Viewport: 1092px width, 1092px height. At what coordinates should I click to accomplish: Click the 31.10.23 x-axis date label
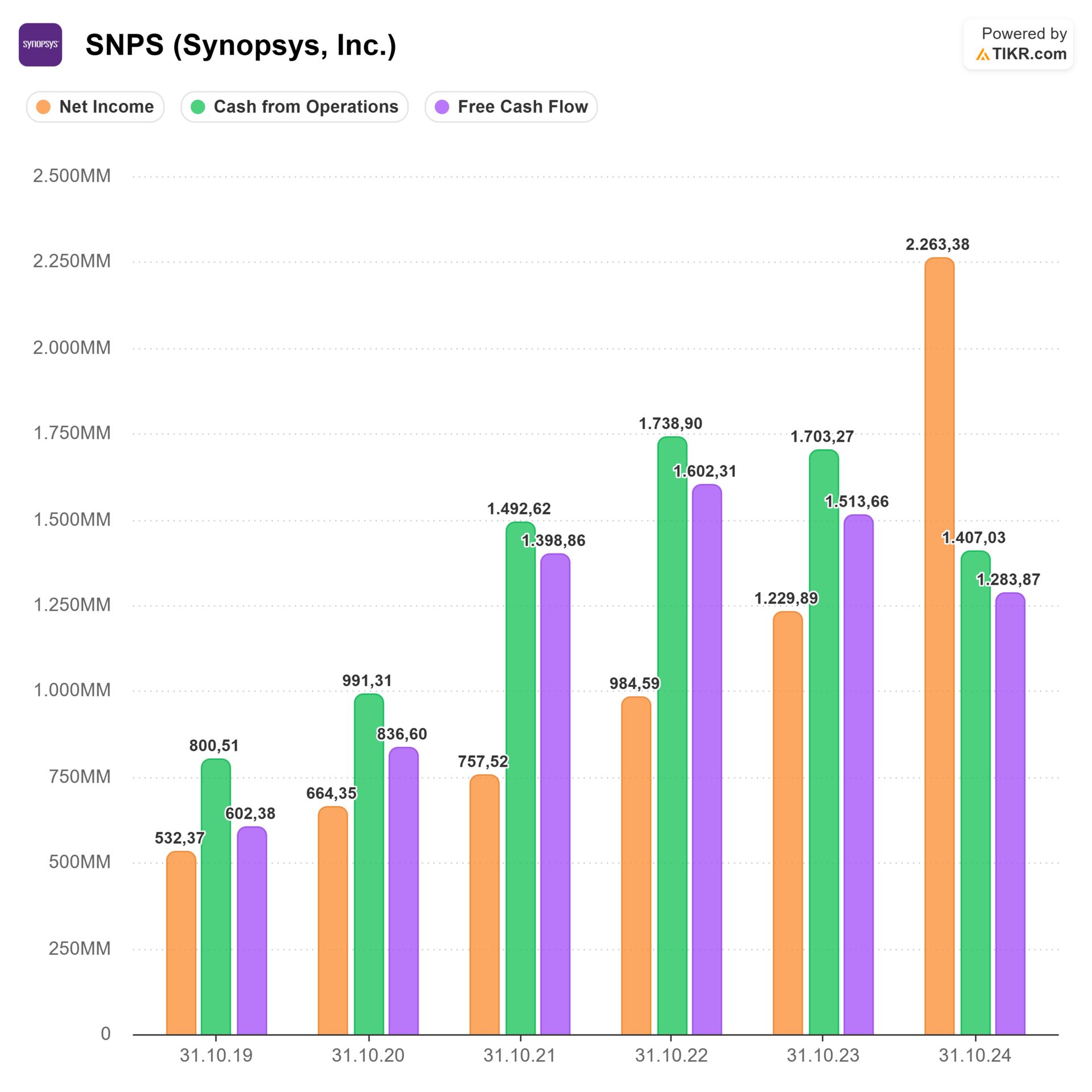pos(822,1056)
